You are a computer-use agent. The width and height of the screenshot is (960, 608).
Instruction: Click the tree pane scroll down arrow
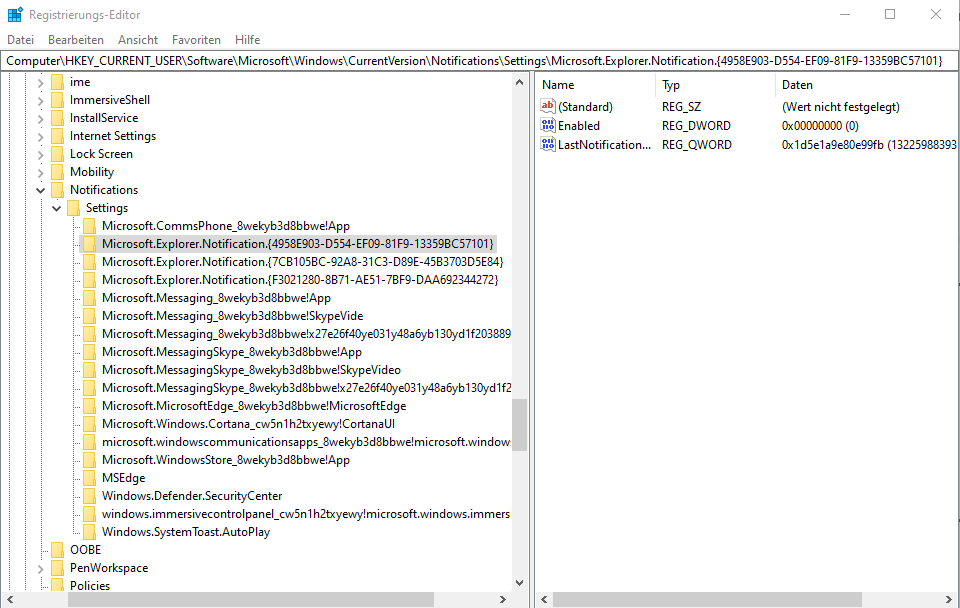point(519,583)
